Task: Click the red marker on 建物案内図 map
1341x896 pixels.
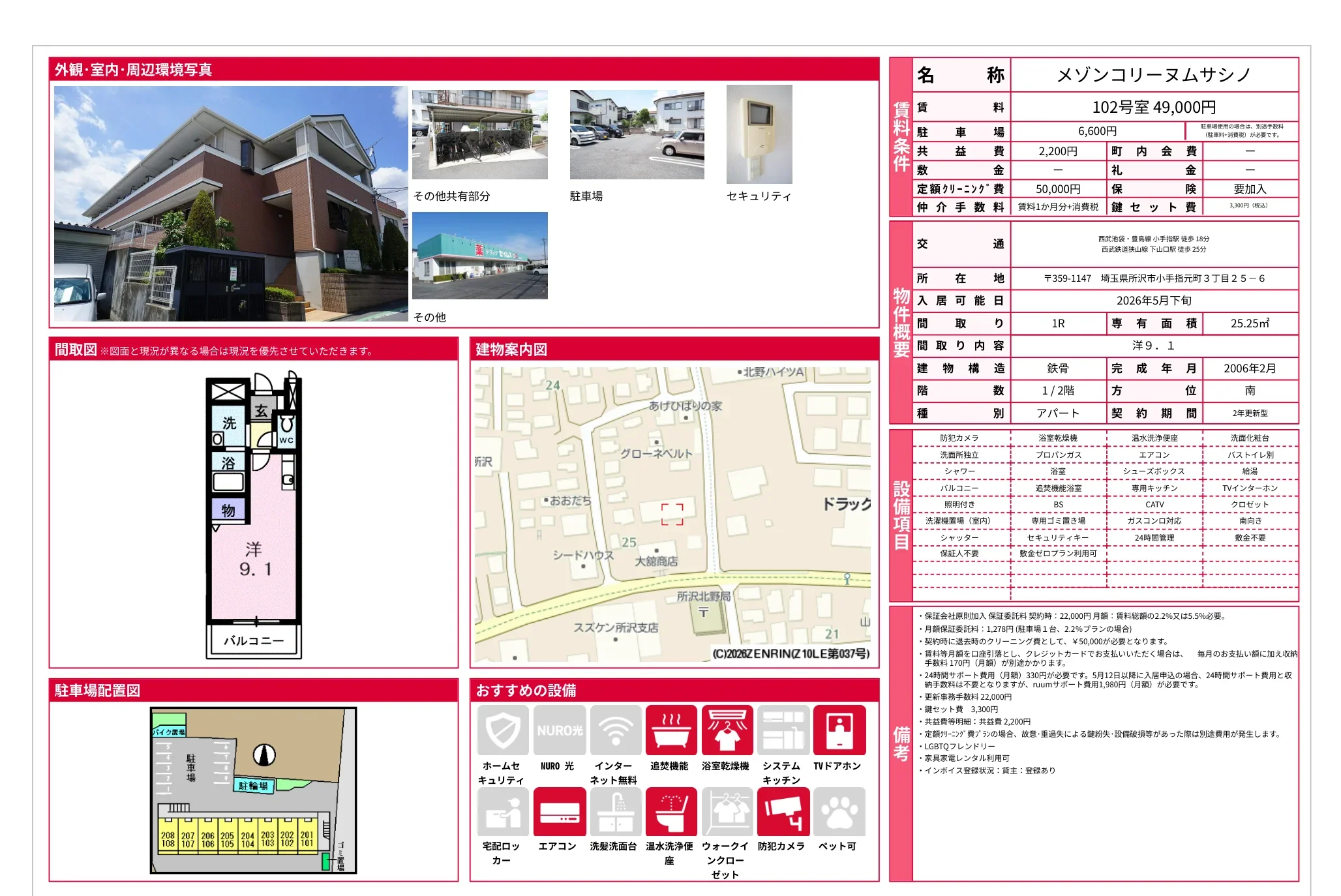Action: pyautogui.click(x=672, y=514)
